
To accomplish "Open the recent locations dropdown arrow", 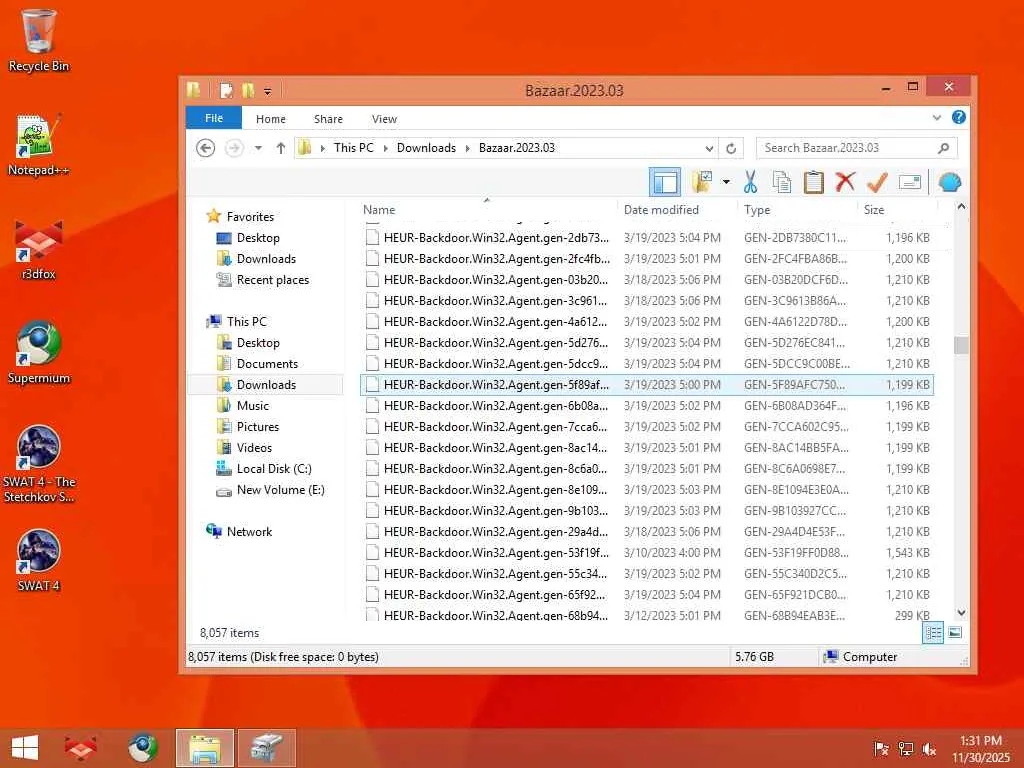I will [x=259, y=148].
